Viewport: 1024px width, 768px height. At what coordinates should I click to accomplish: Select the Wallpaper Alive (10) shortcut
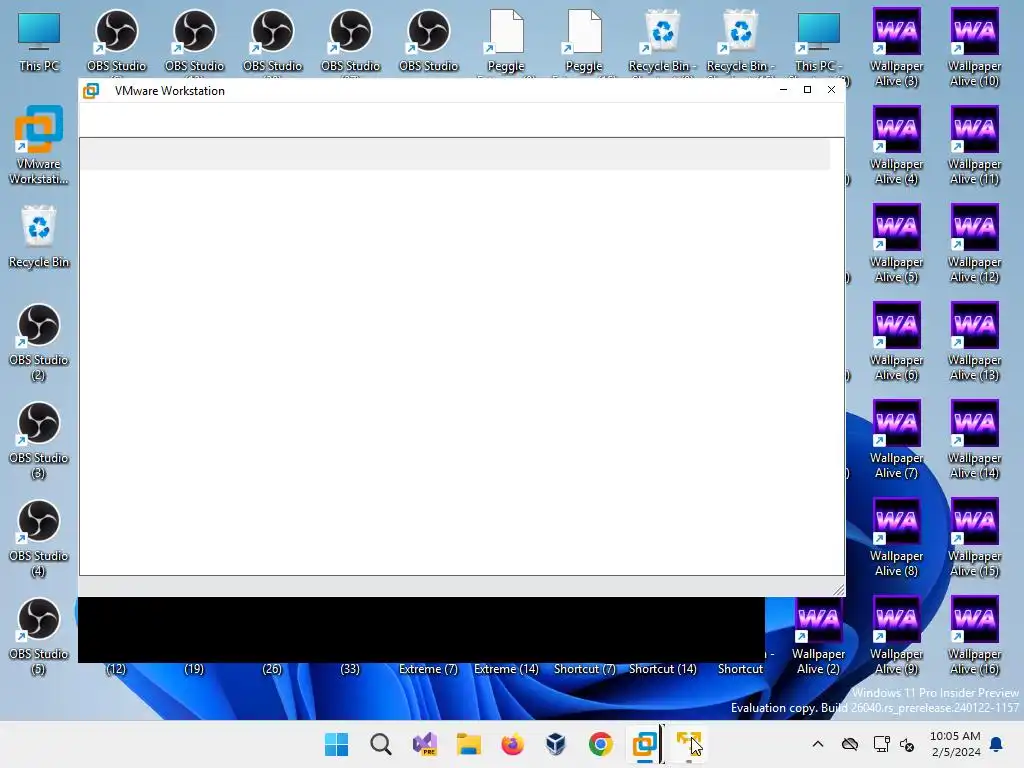[x=974, y=48]
